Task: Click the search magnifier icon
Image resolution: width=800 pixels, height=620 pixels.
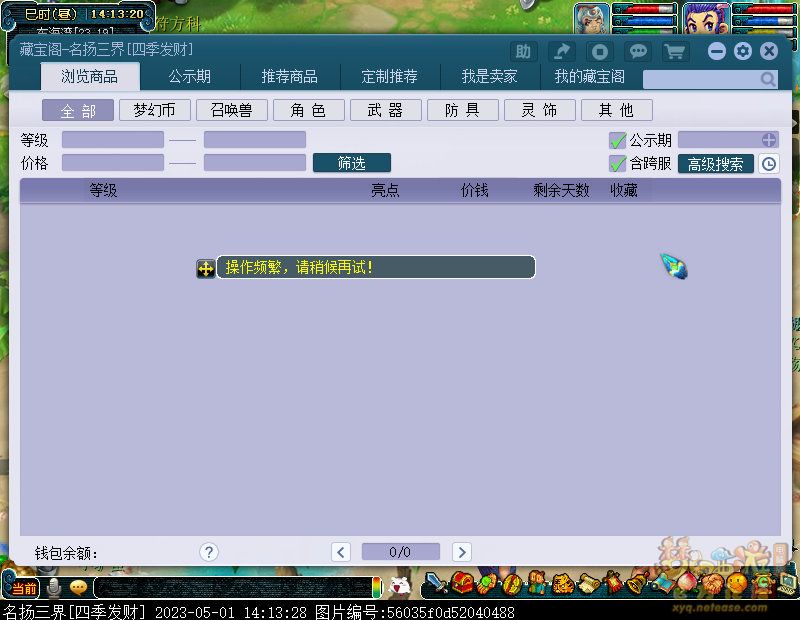Action: [x=767, y=80]
